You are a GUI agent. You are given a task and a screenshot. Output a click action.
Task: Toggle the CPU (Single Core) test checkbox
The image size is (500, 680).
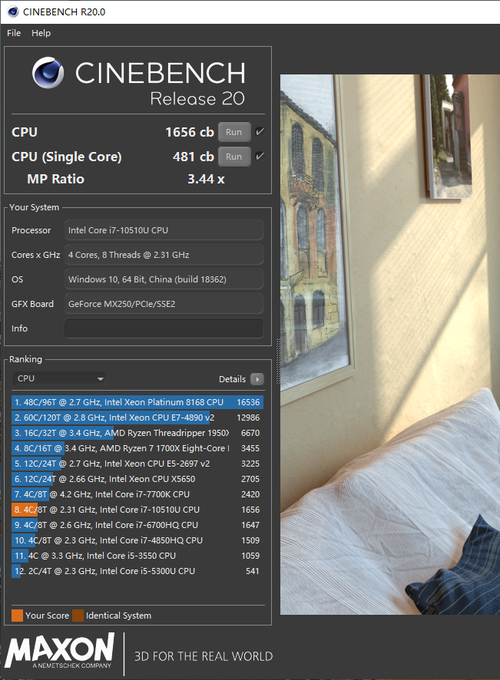click(259, 156)
